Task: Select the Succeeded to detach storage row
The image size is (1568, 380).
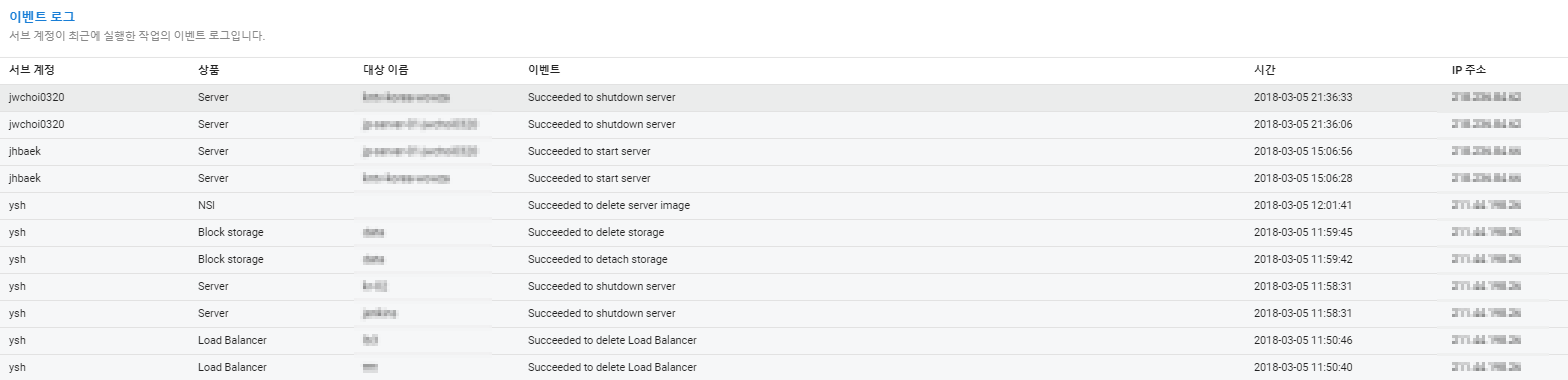Action: click(x=784, y=260)
